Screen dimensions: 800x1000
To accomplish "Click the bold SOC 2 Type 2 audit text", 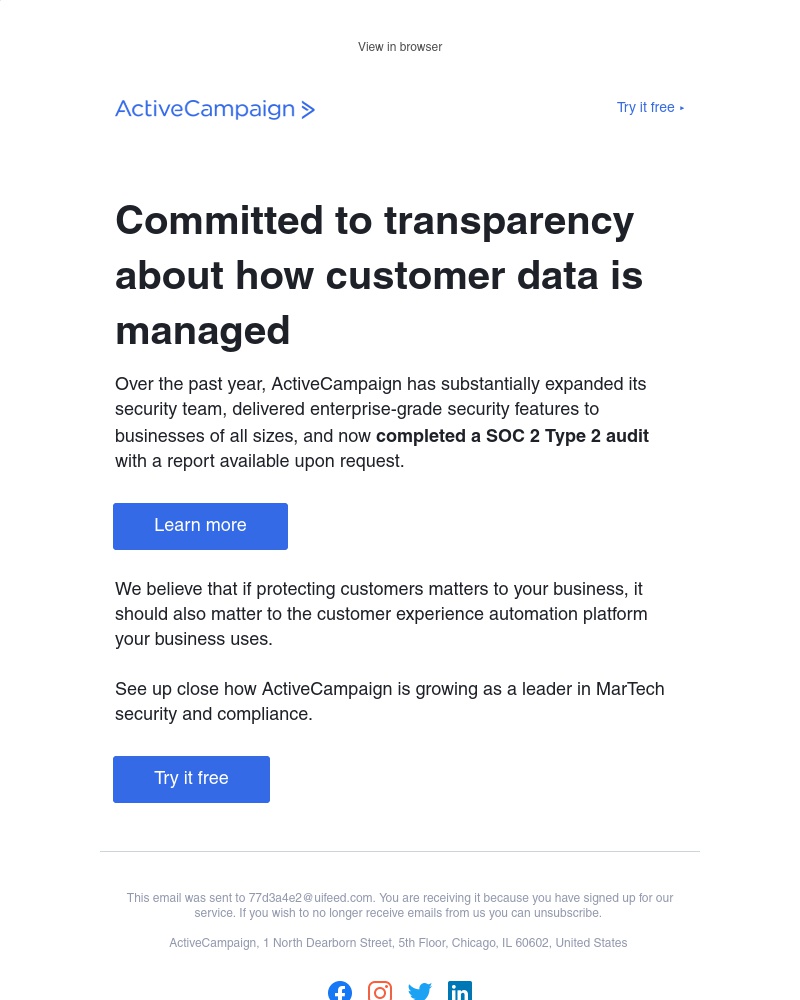I will pos(512,436).
